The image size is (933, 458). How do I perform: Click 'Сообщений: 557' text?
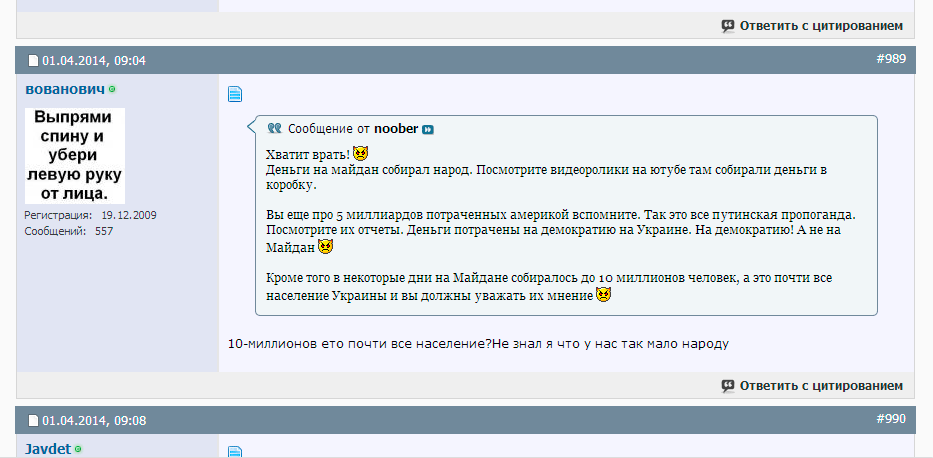[x=68, y=231]
